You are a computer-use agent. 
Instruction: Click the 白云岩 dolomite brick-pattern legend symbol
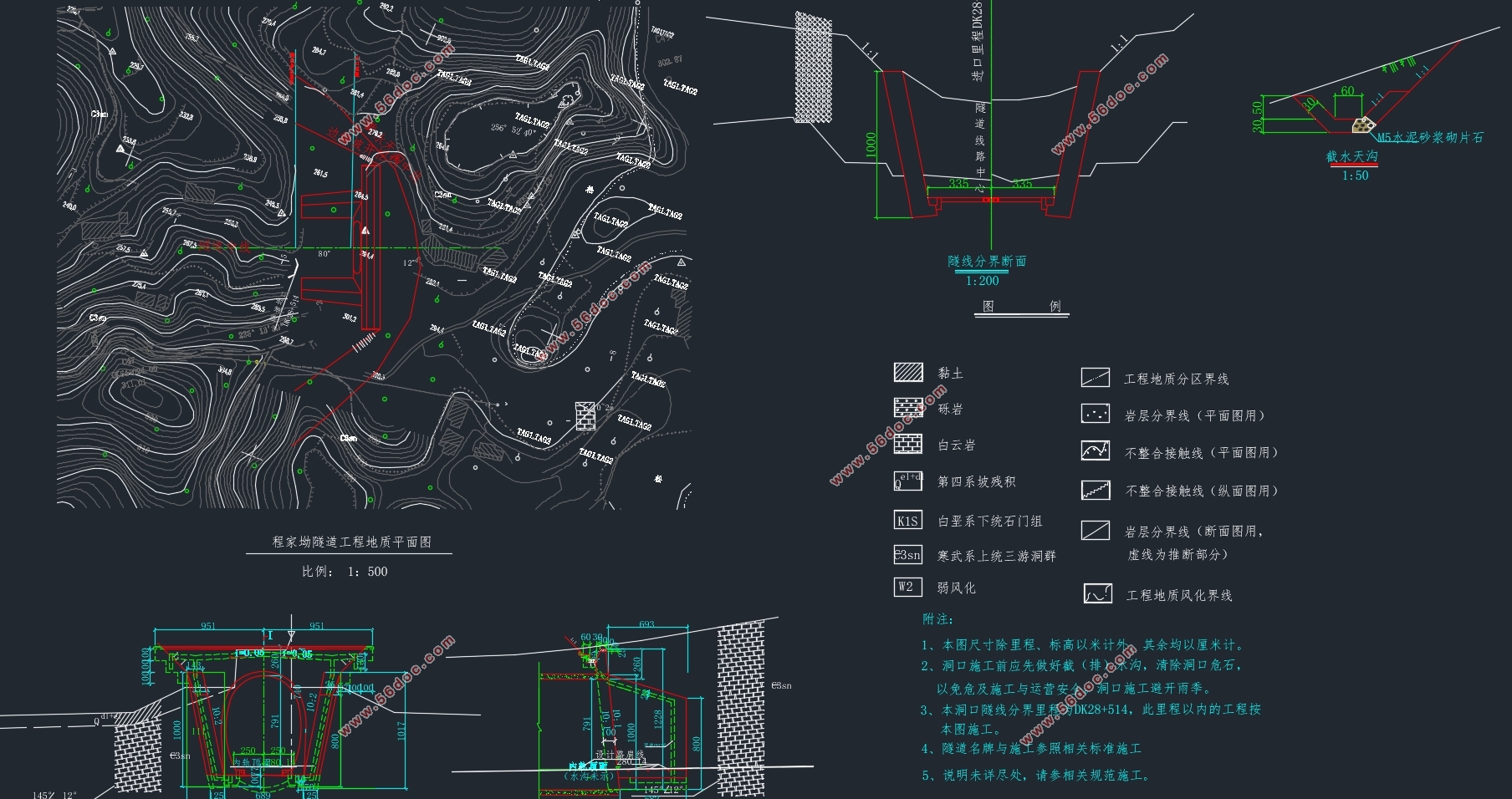coord(908,444)
